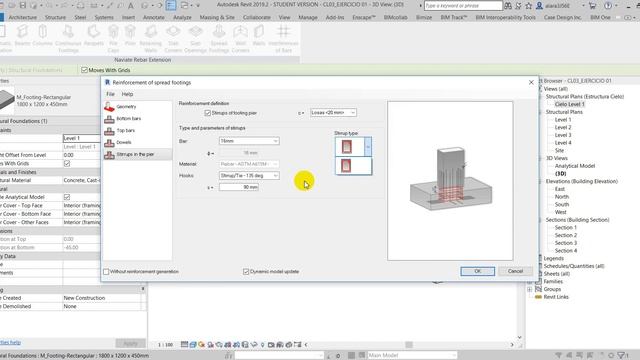Click the favorites star icon in title bar
The height and width of the screenshot is (360, 640).
529,6
